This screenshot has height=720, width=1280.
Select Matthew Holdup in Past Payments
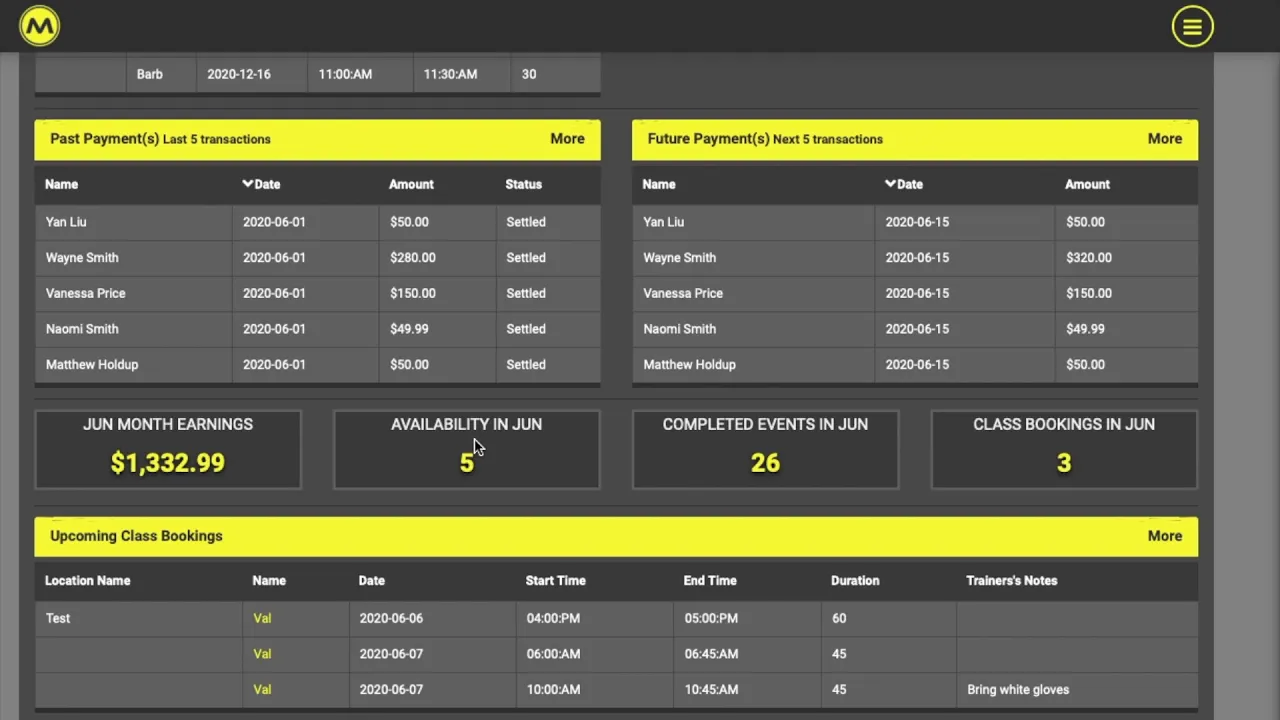pyautogui.click(x=92, y=365)
